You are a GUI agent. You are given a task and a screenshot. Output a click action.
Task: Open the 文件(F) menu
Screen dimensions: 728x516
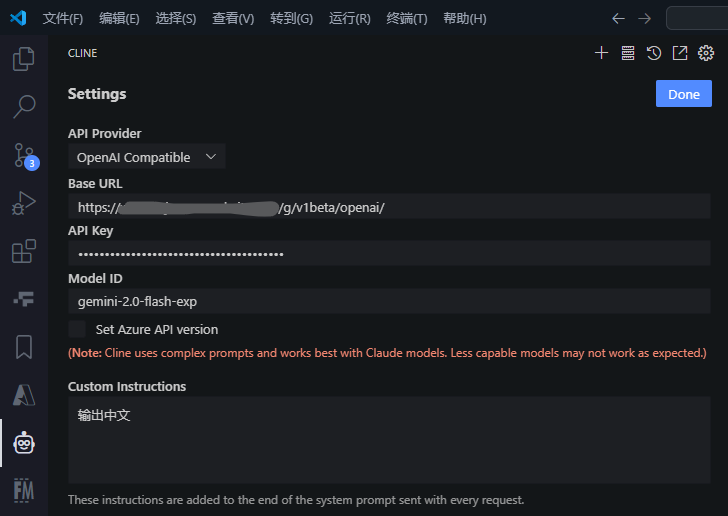(x=63, y=19)
